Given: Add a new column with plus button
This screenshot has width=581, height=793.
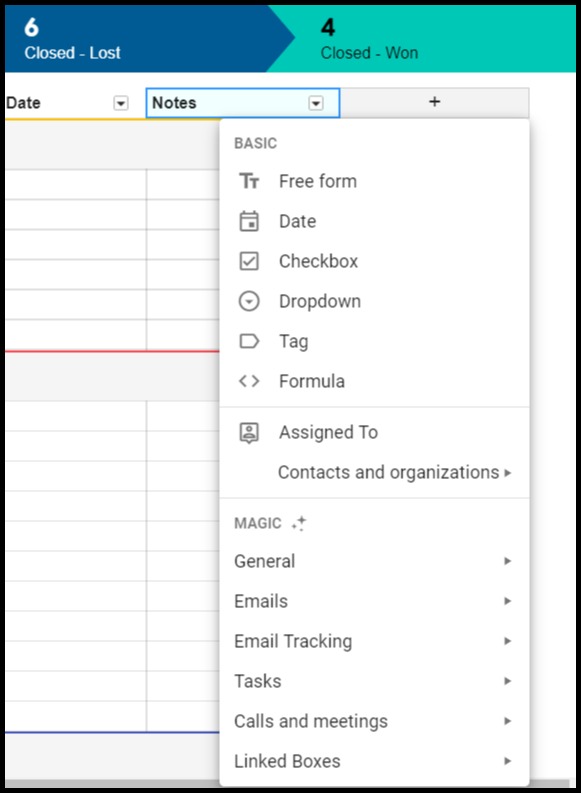Looking at the screenshot, I should [434, 102].
